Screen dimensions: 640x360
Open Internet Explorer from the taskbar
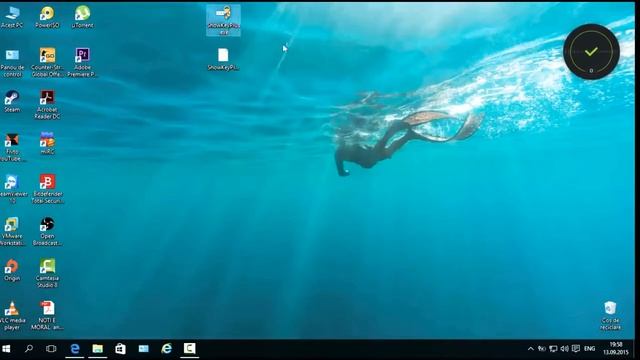[167, 349]
